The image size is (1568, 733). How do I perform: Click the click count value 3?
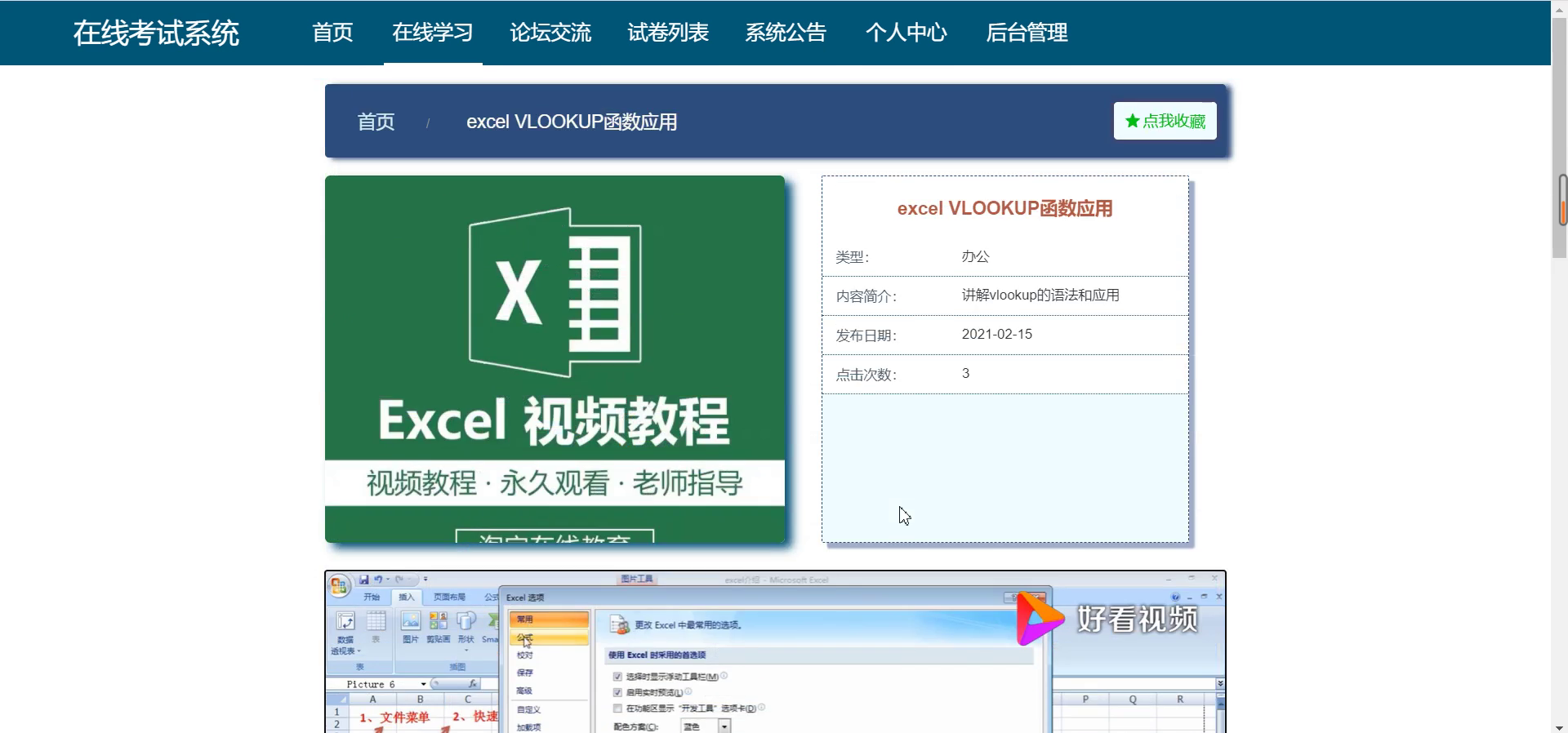[x=966, y=373]
